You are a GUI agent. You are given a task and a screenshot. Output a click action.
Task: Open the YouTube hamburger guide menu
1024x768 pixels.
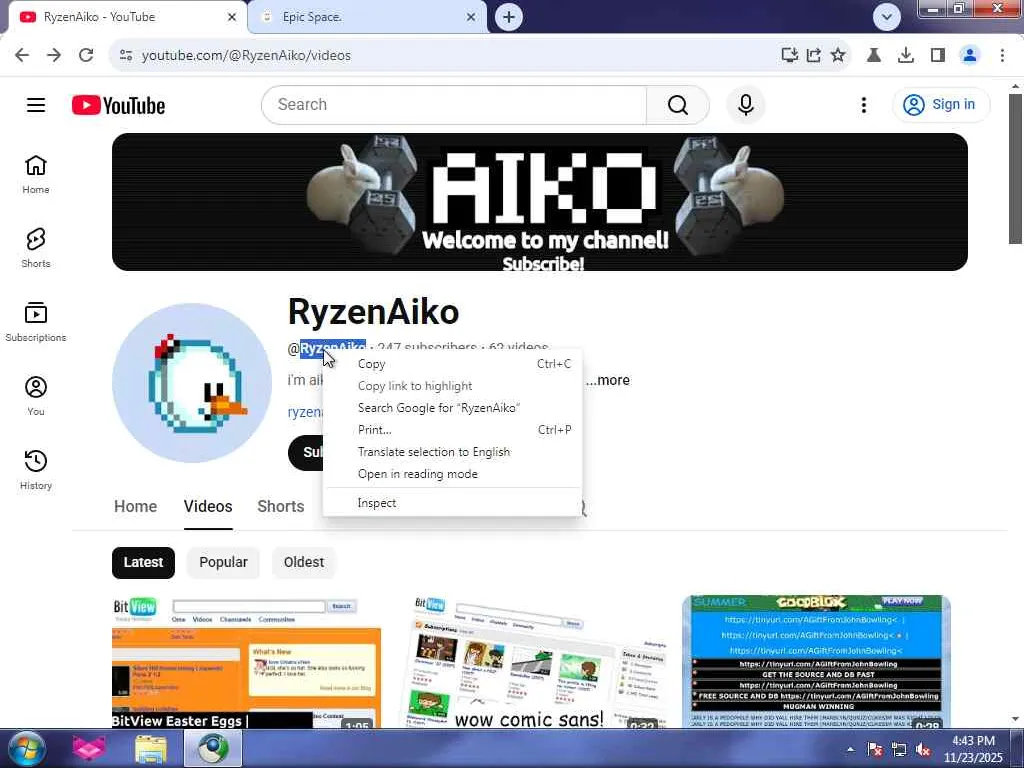[36, 105]
